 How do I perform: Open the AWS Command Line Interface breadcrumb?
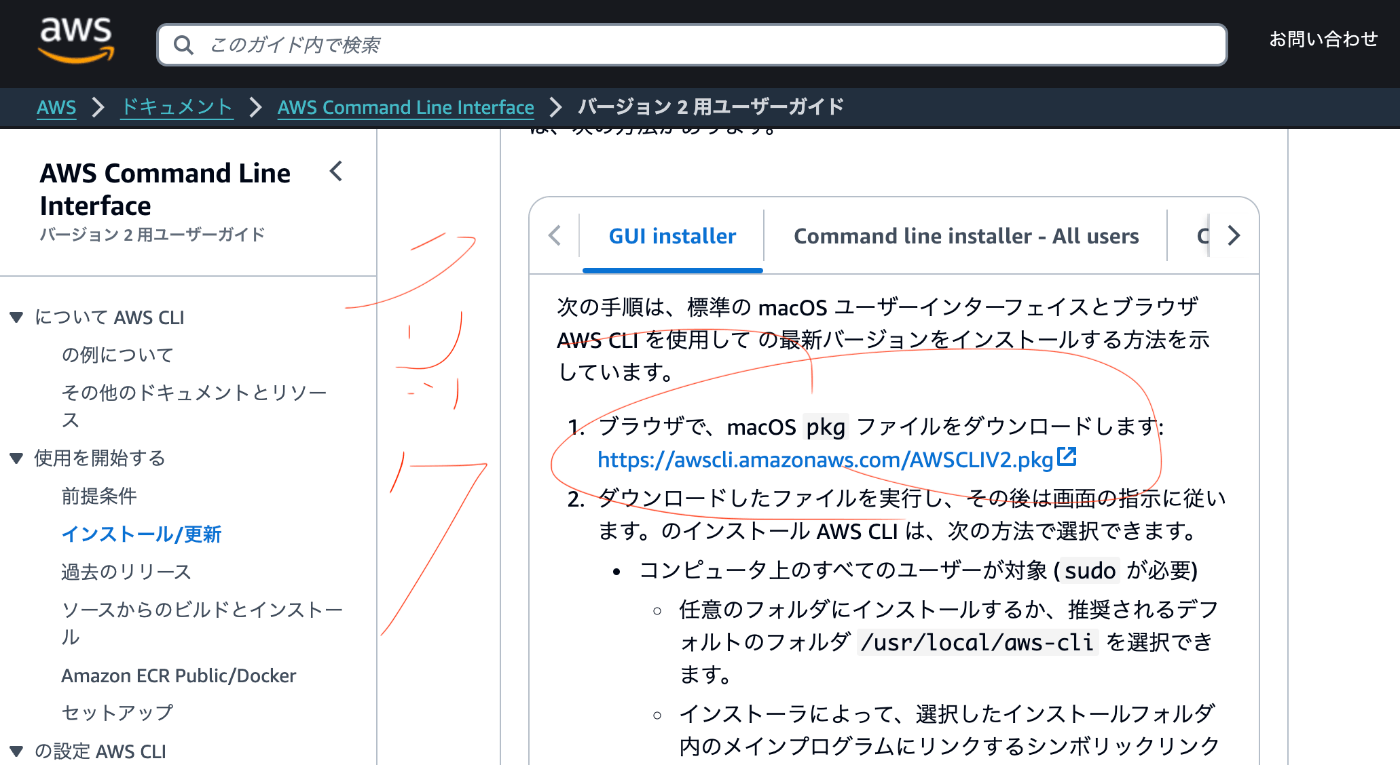[x=405, y=107]
